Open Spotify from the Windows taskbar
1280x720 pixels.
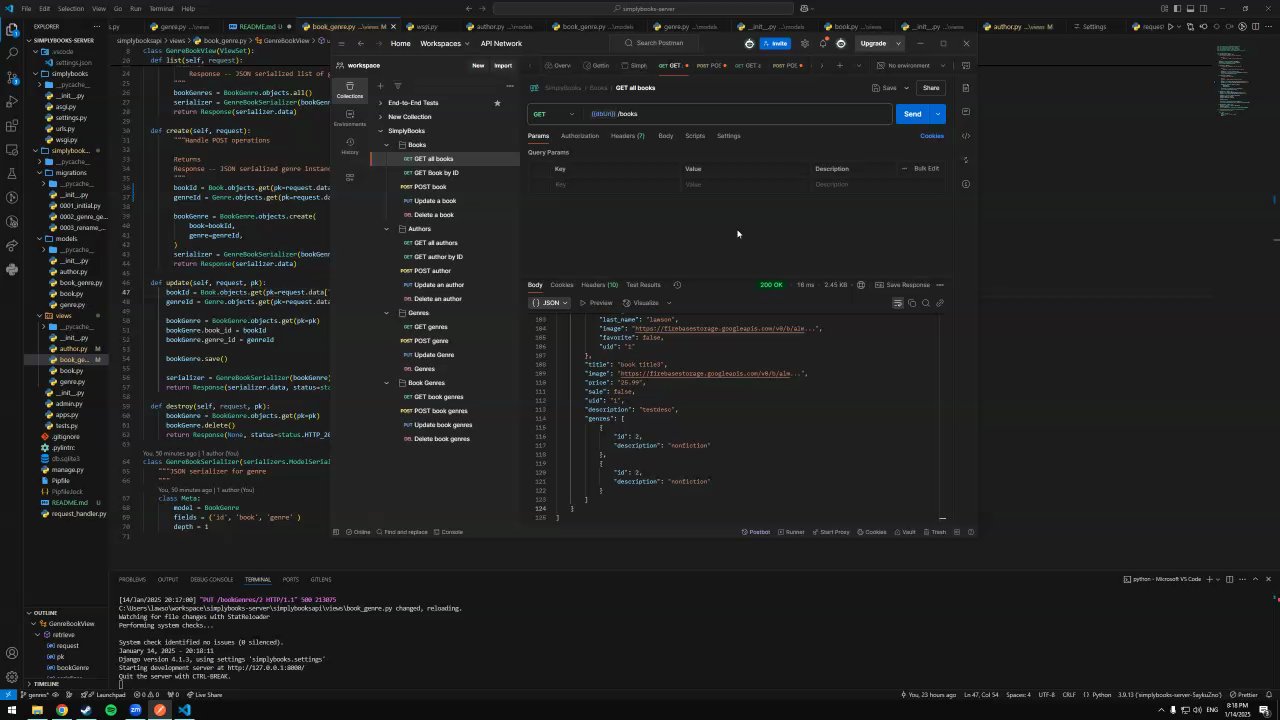[x=110, y=710]
